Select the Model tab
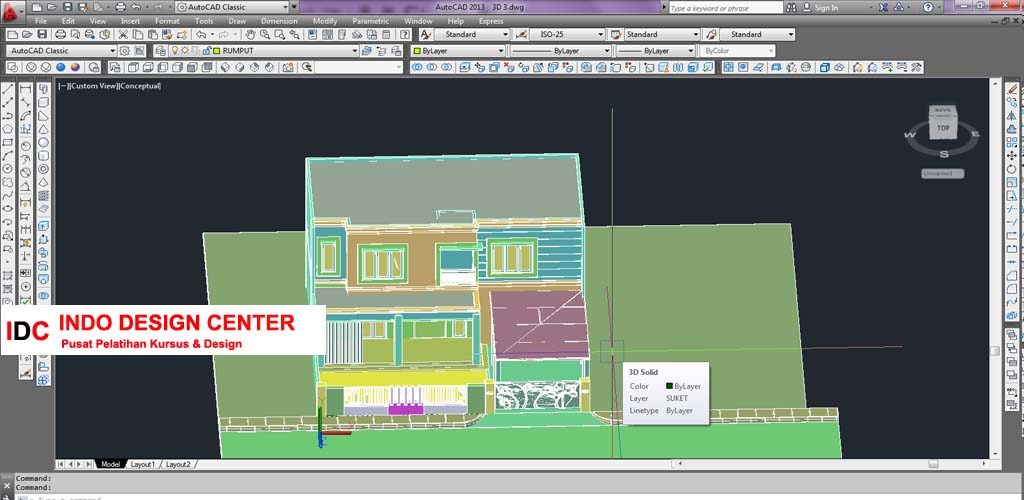 110,464
